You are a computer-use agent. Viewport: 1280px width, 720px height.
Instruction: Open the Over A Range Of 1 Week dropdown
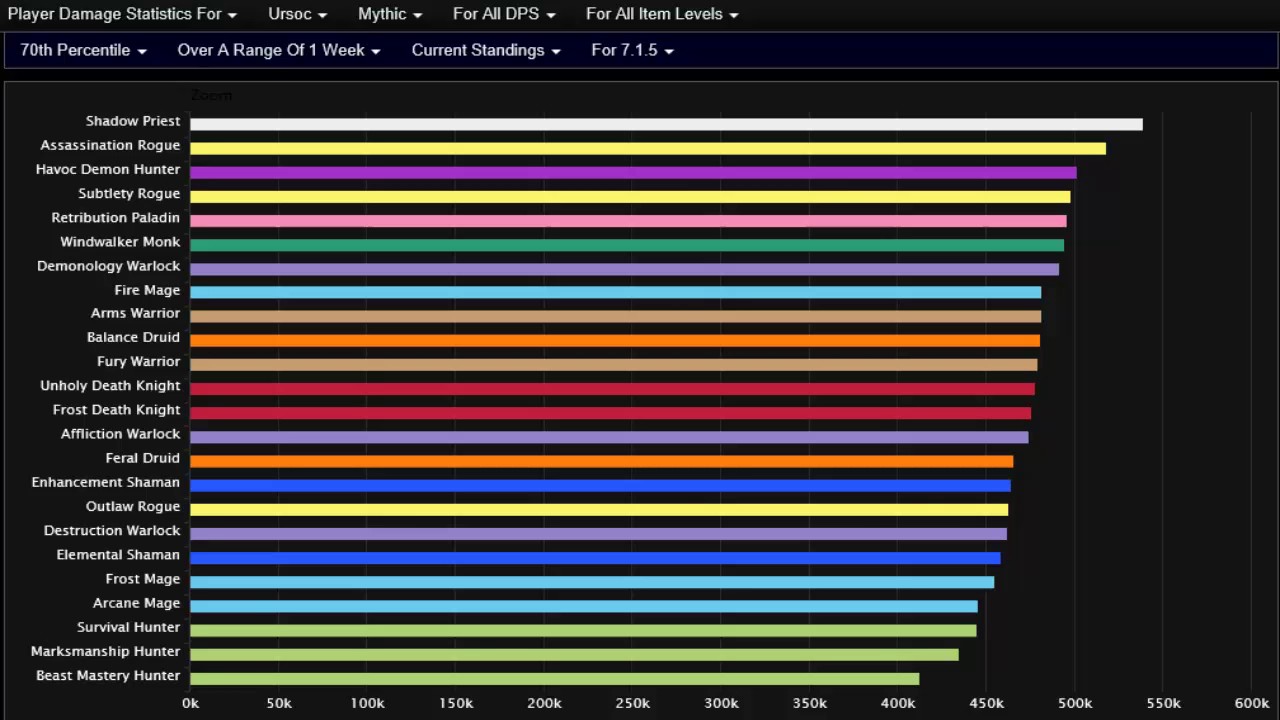click(x=278, y=50)
